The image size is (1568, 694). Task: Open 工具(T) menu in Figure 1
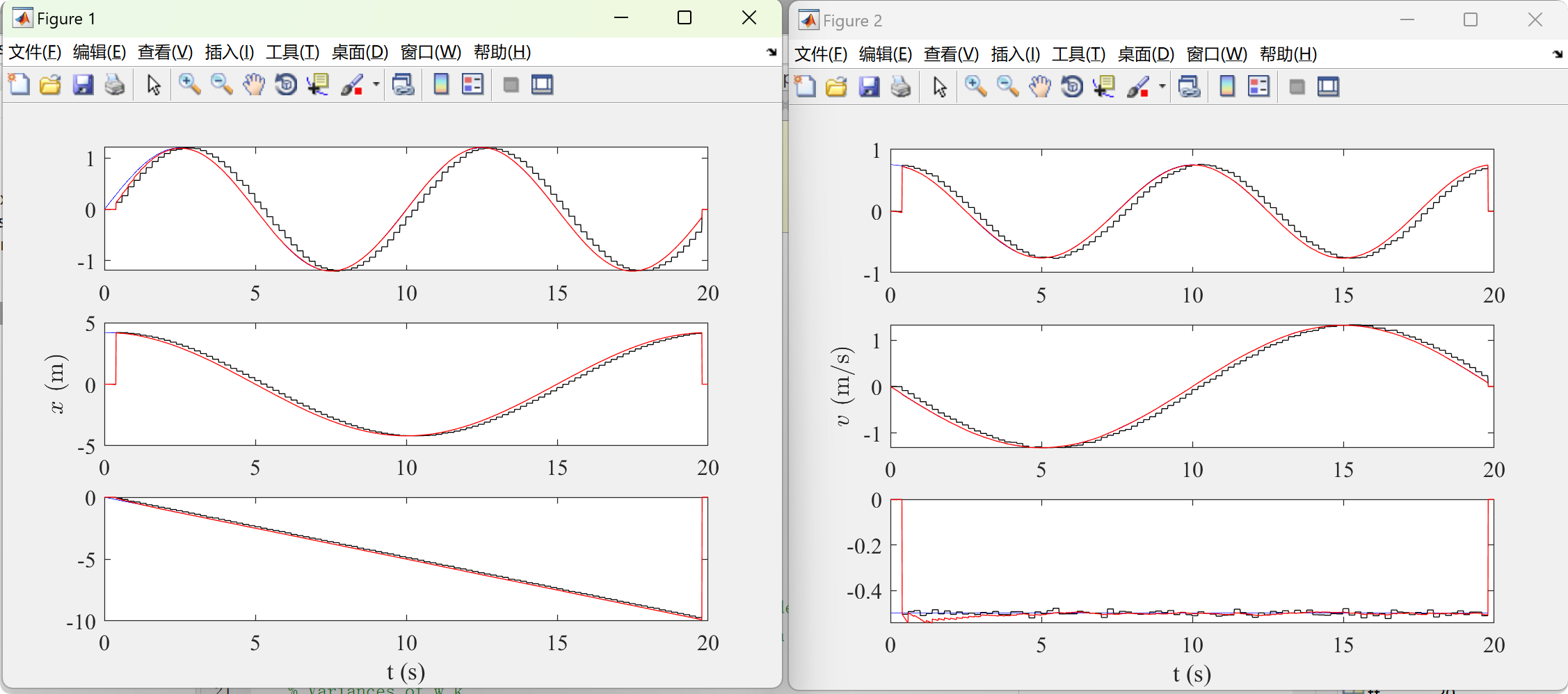(292, 52)
